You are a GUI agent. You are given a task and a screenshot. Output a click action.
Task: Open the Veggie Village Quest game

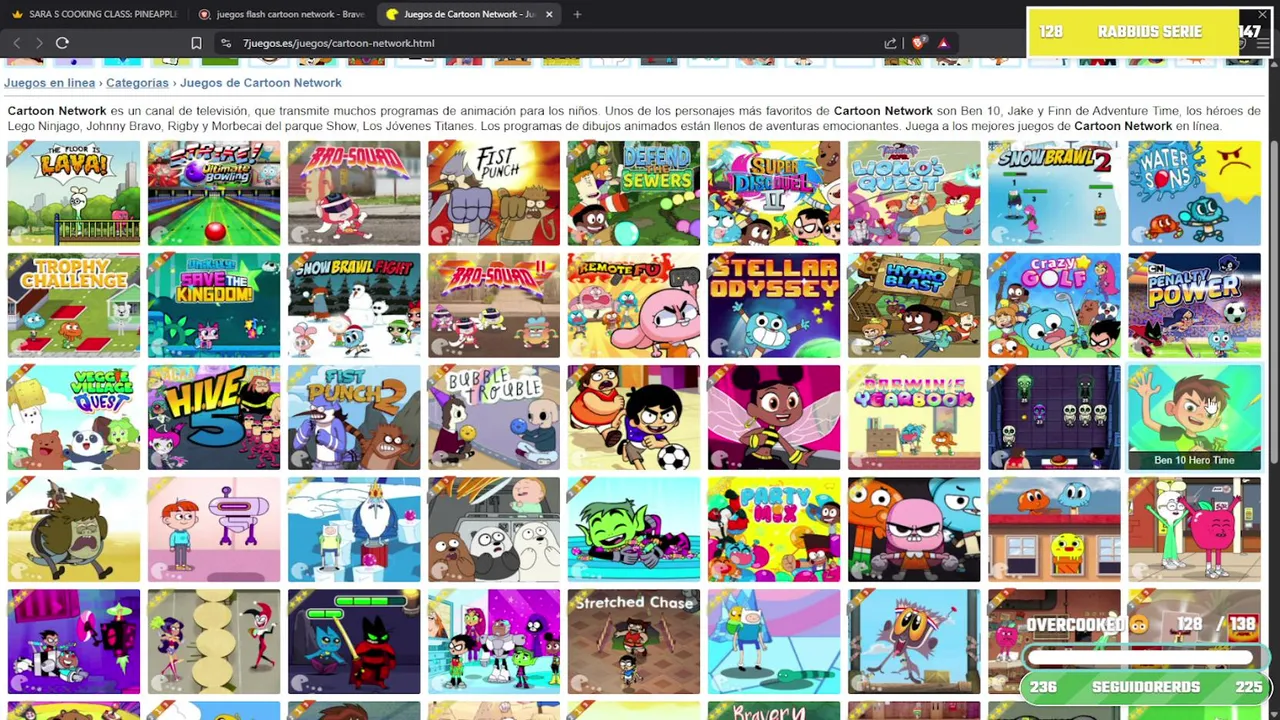74,417
